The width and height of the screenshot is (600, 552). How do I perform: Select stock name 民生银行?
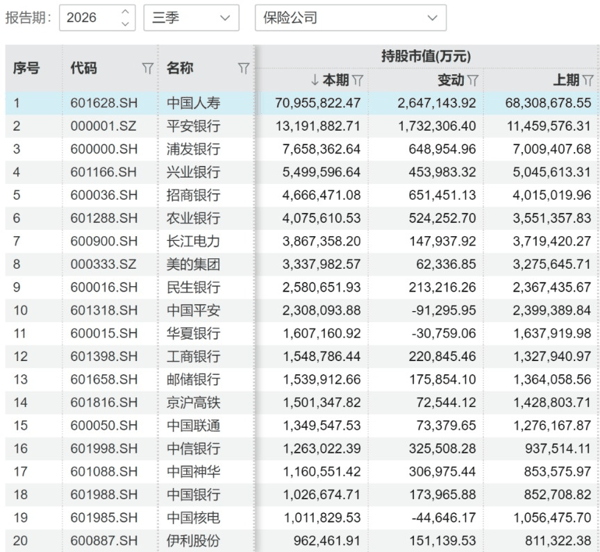pyautogui.click(x=193, y=287)
